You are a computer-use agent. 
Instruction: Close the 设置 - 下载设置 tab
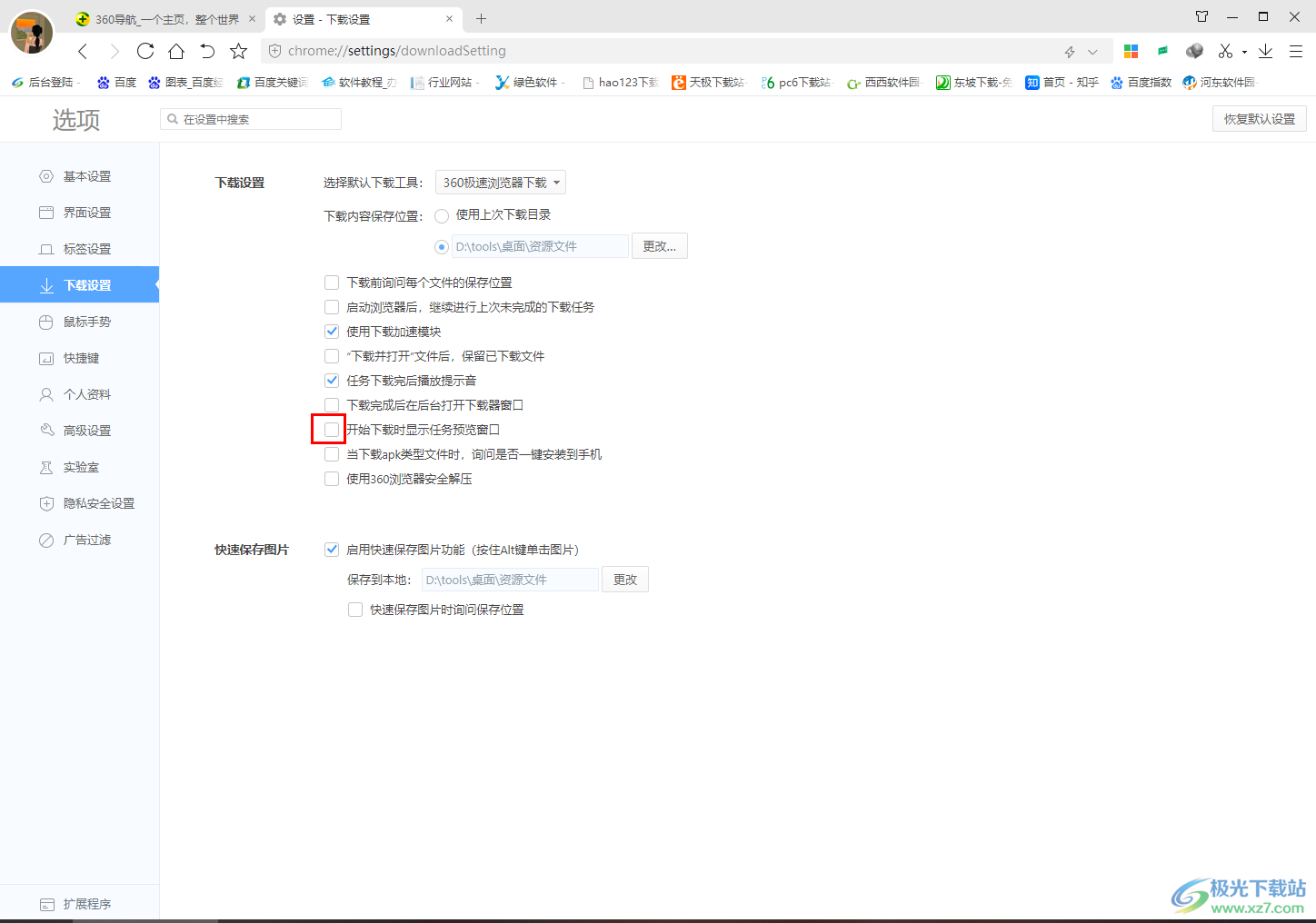pyautogui.click(x=449, y=18)
